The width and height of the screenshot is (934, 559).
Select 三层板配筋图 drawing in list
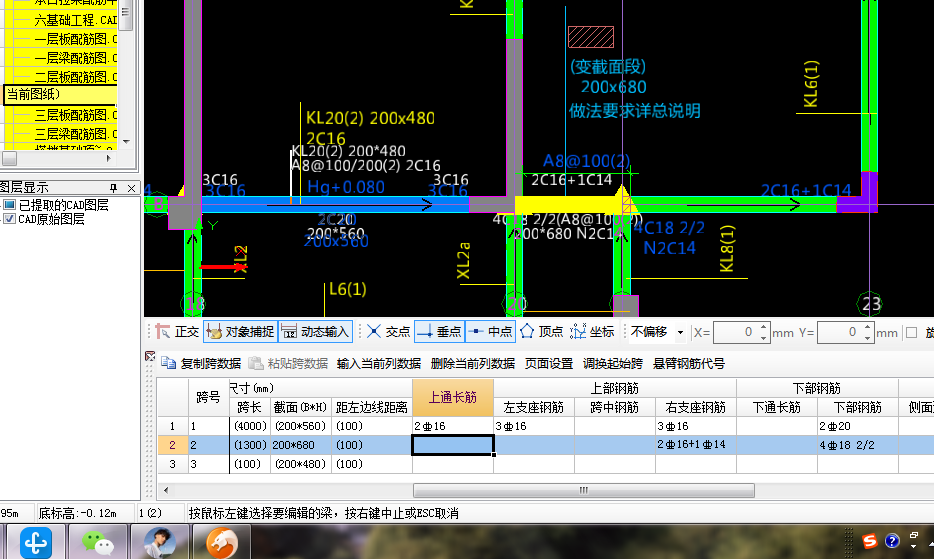[75, 115]
